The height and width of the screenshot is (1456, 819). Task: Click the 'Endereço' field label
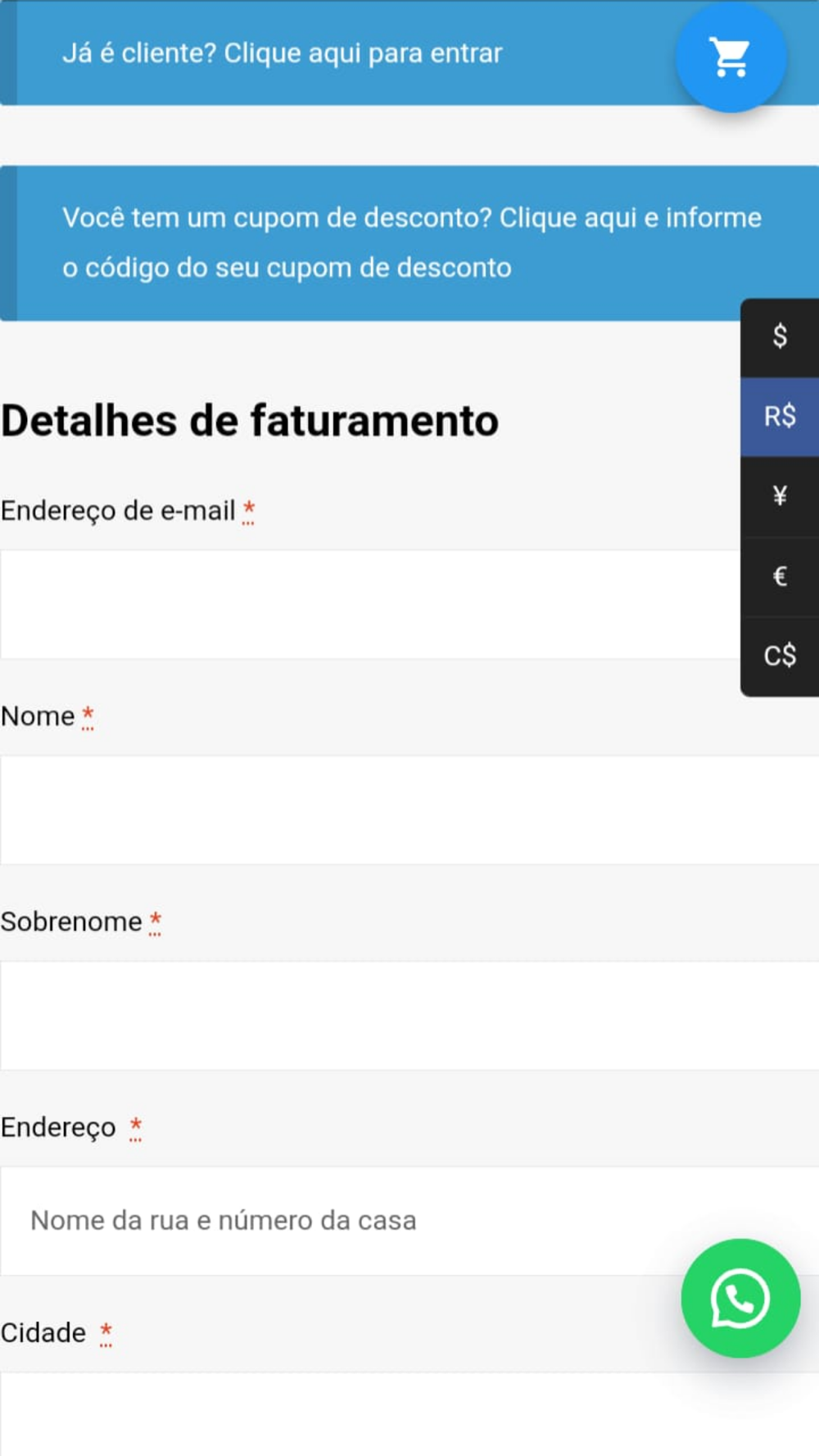58,1128
